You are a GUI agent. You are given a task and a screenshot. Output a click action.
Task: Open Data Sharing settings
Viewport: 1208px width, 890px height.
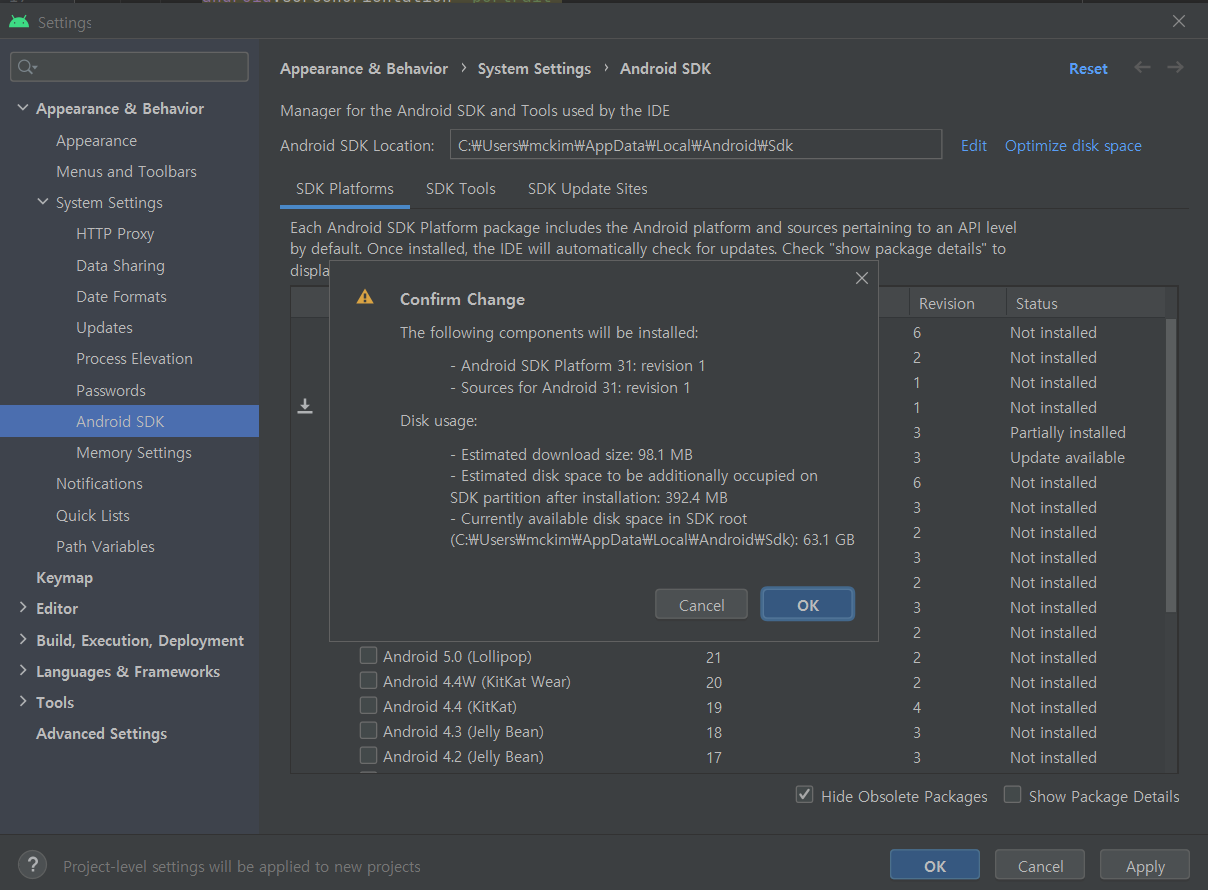(x=120, y=266)
